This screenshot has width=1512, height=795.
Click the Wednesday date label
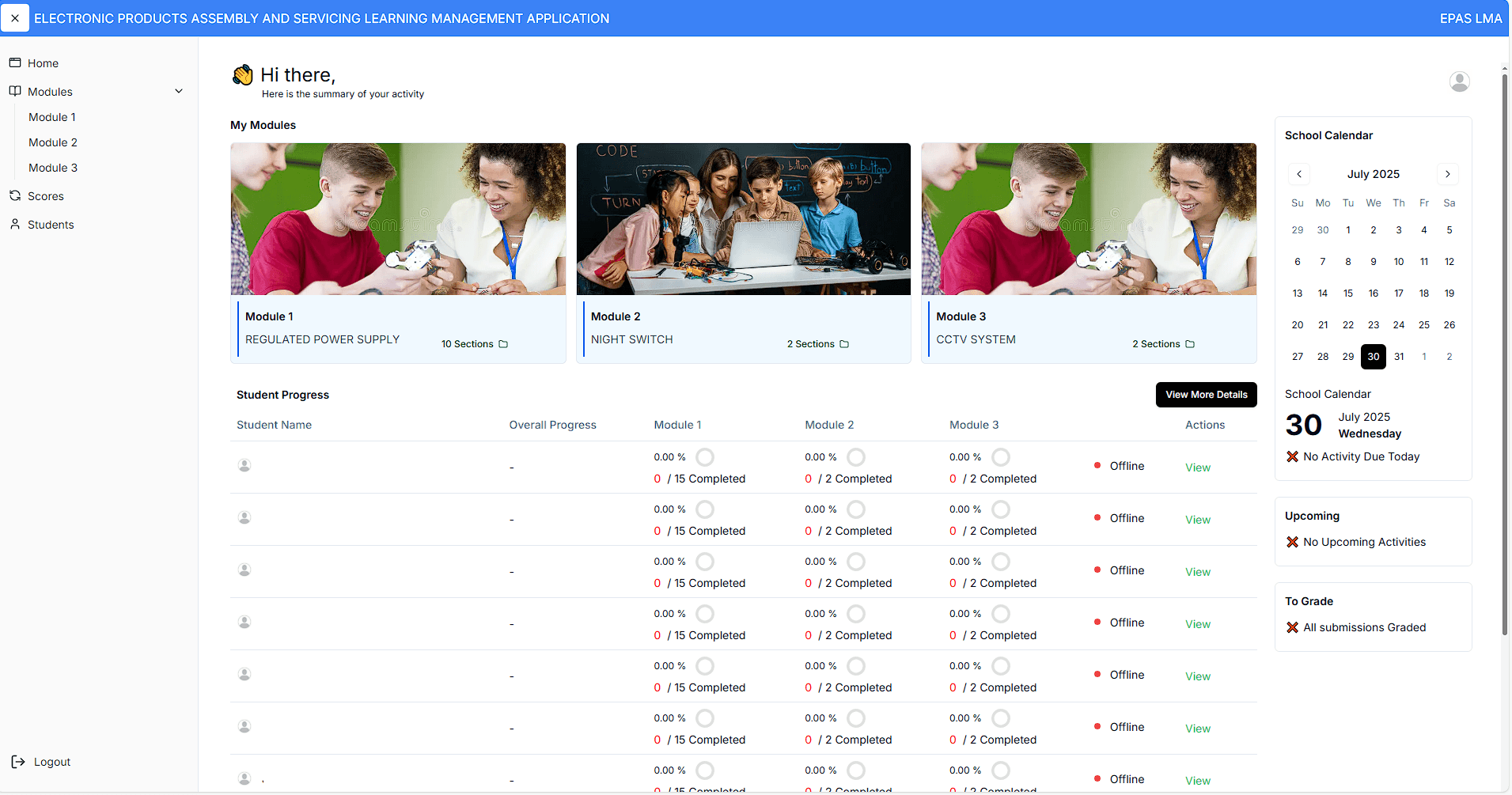pyautogui.click(x=1370, y=433)
